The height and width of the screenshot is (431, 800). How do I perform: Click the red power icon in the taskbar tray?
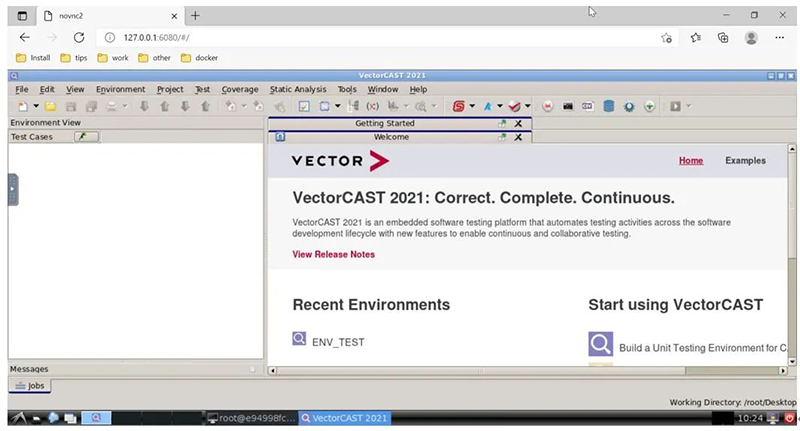coord(790,418)
